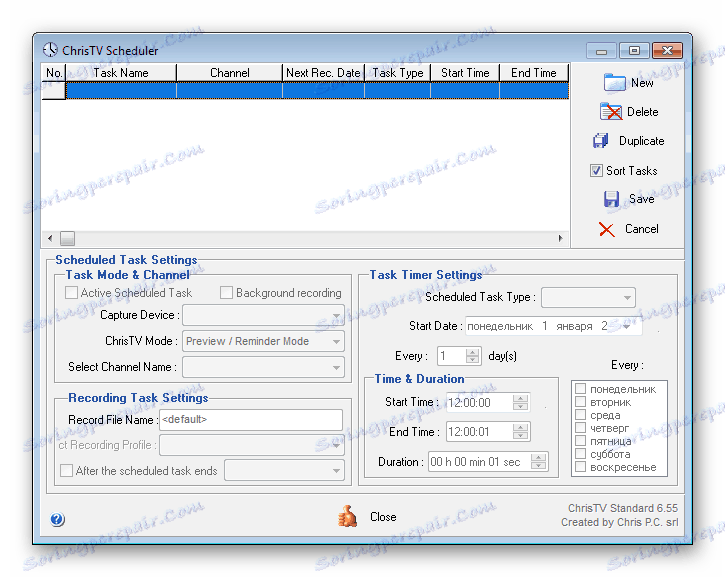Click the red X Cancel icon

(607, 229)
